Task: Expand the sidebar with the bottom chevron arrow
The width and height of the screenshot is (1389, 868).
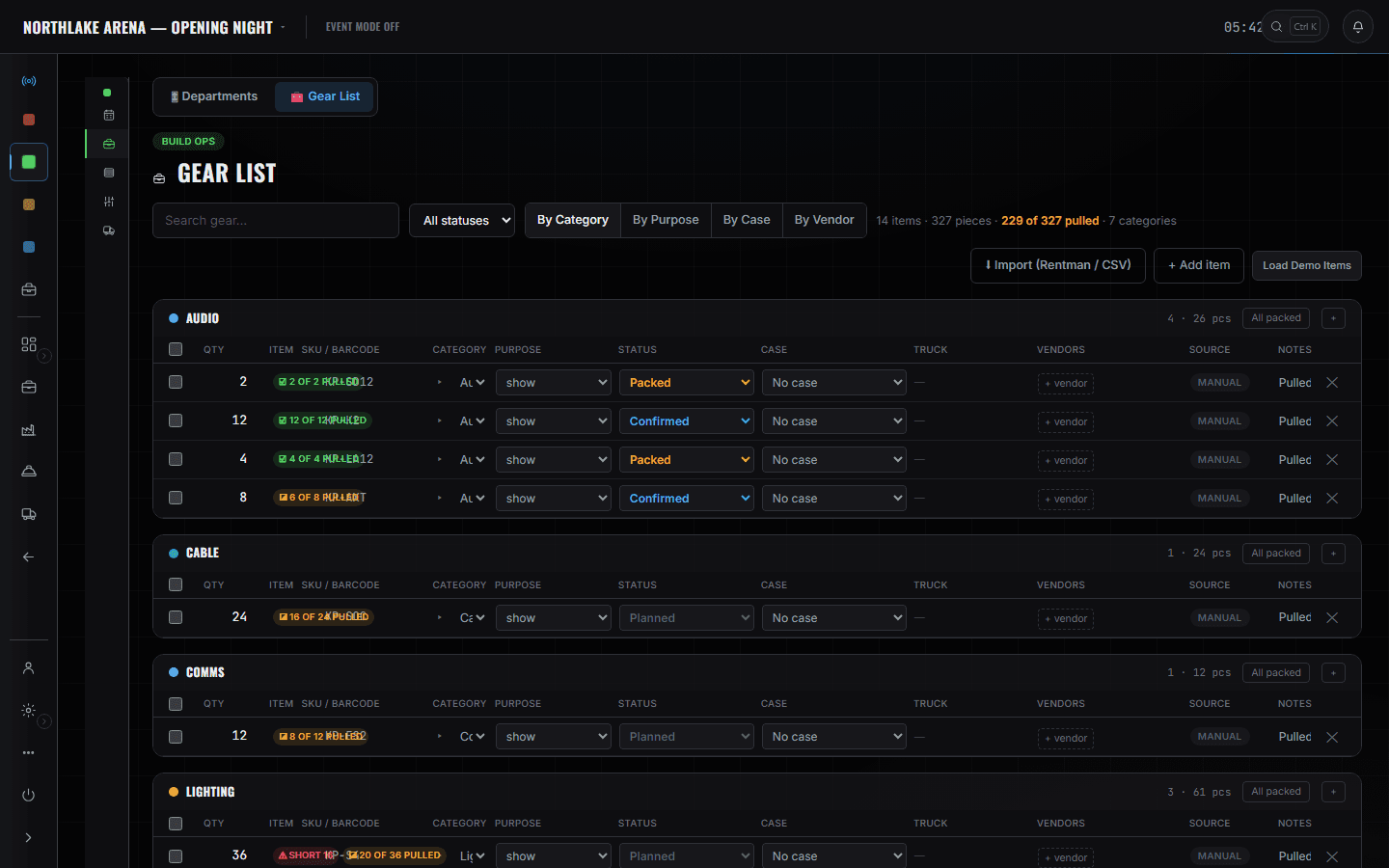Action: point(29,837)
